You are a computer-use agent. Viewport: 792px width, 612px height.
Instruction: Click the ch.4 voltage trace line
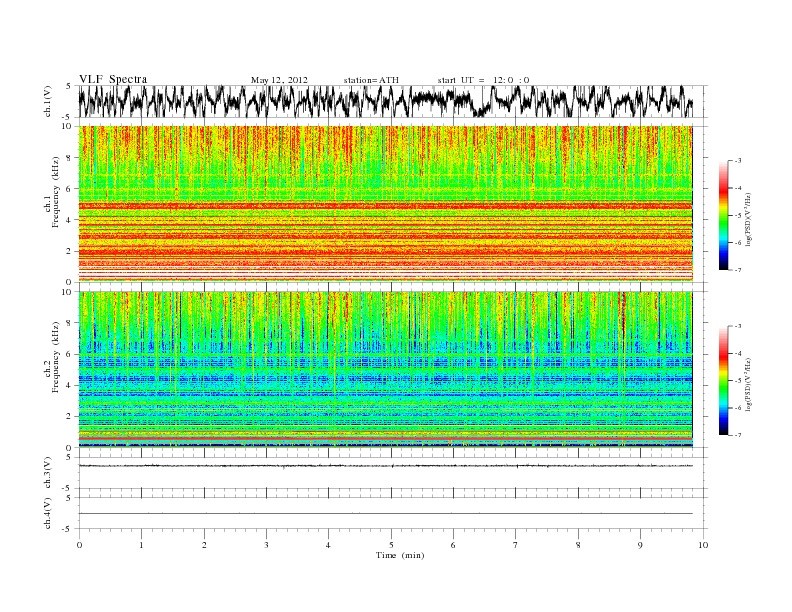coord(385,514)
